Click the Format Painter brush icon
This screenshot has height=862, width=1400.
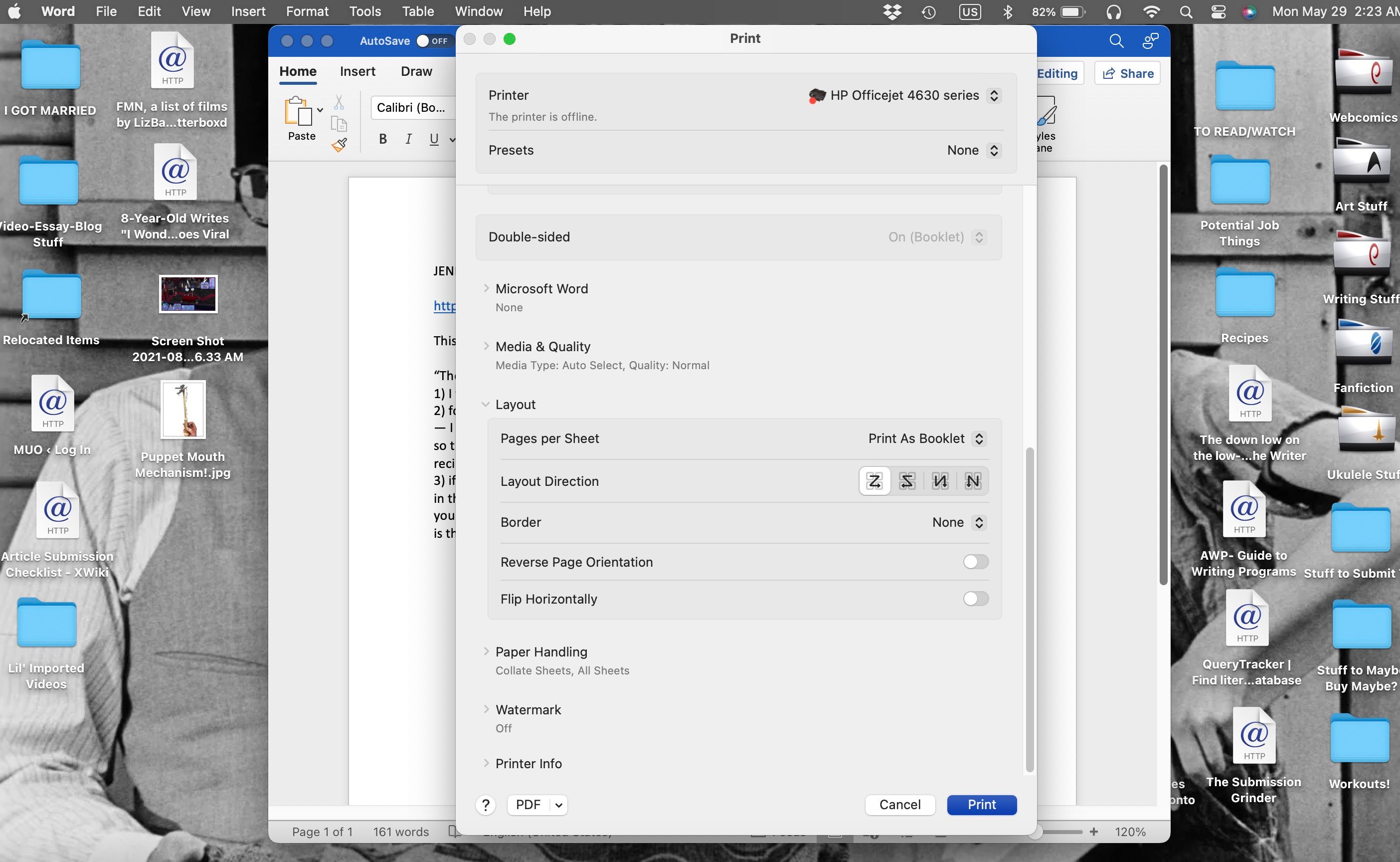pyautogui.click(x=340, y=145)
